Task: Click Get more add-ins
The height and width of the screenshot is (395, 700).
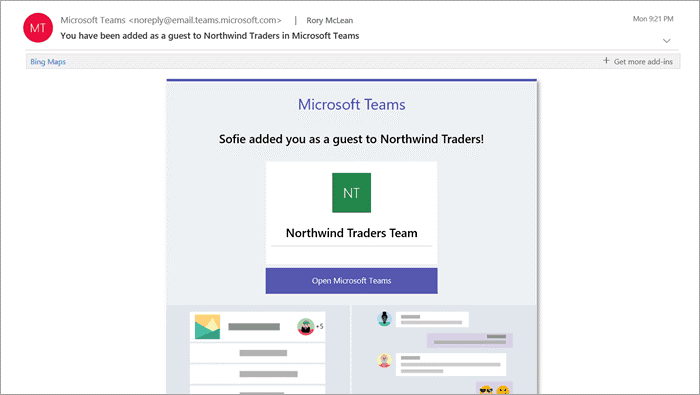Action: tap(643, 62)
